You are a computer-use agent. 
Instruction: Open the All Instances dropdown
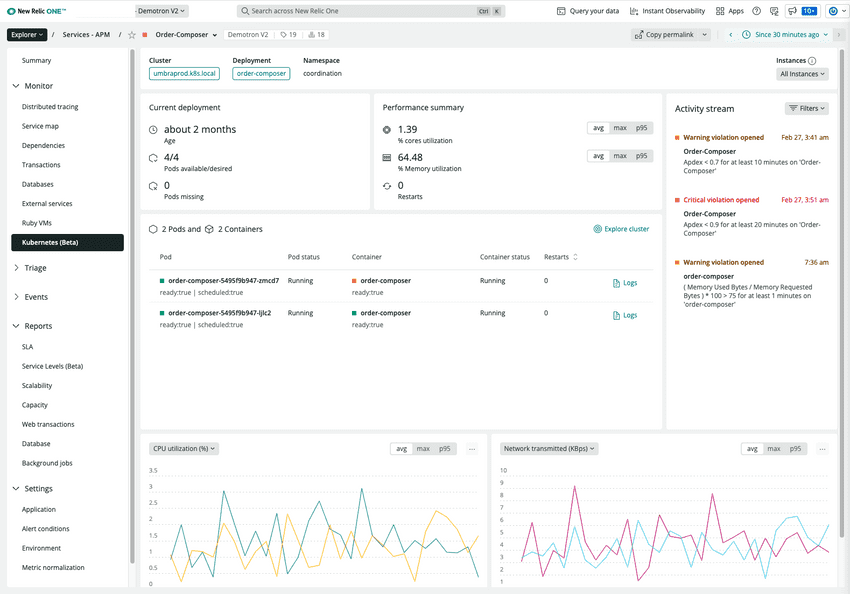[x=802, y=74]
